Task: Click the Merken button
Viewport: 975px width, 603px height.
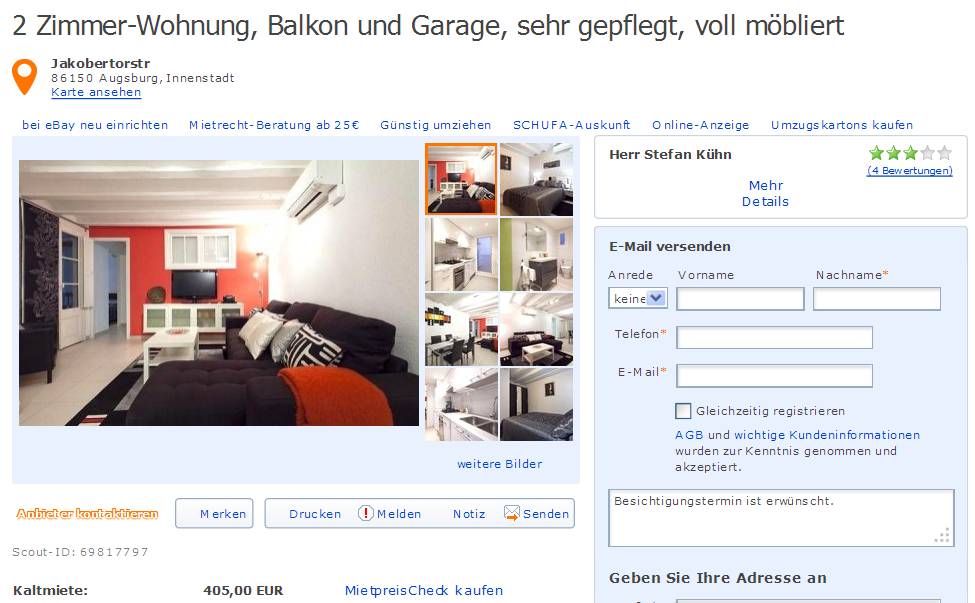Action: 214,513
